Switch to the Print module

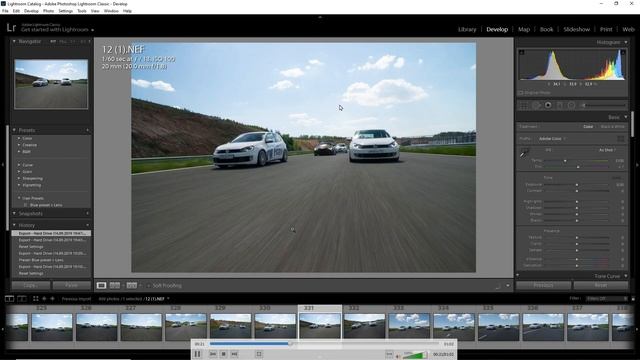(x=606, y=29)
